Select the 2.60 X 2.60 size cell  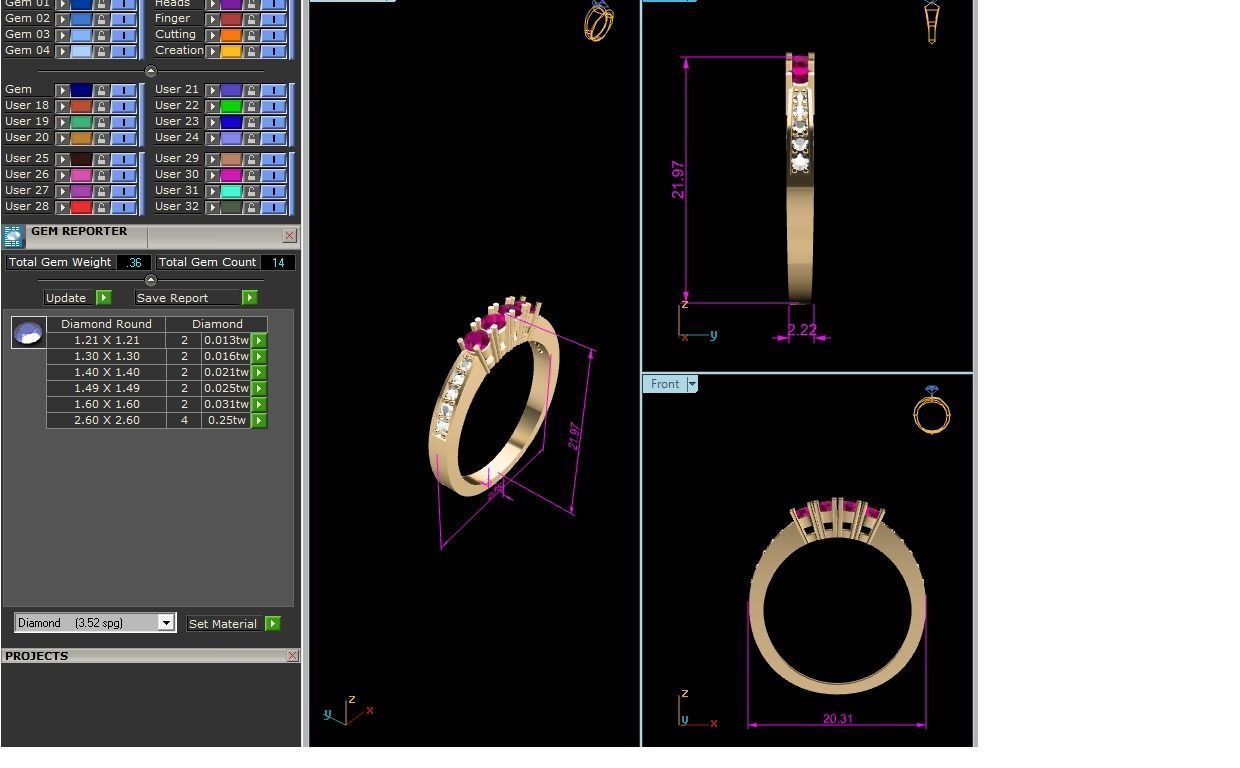pos(106,420)
